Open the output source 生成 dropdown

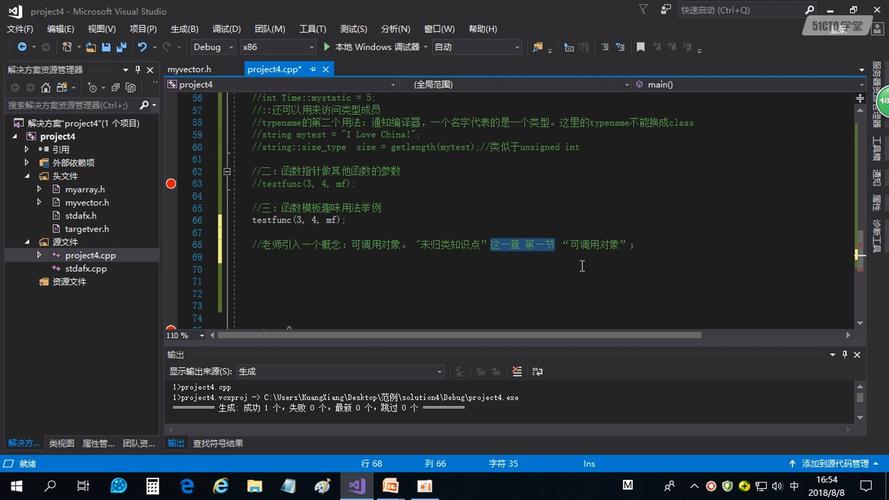pyautogui.click(x=340, y=371)
